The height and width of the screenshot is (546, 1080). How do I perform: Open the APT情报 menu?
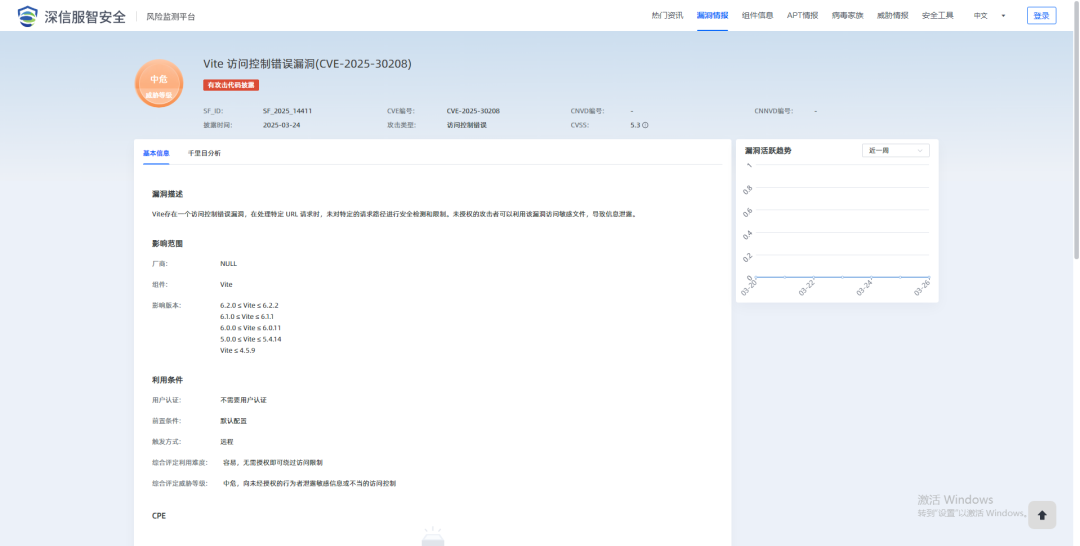click(x=802, y=15)
